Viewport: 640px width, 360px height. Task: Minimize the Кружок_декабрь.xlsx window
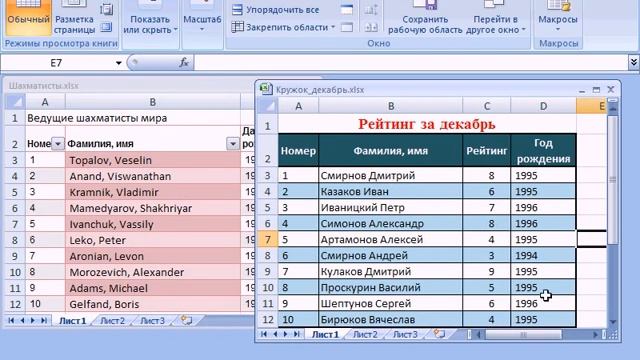coord(582,90)
